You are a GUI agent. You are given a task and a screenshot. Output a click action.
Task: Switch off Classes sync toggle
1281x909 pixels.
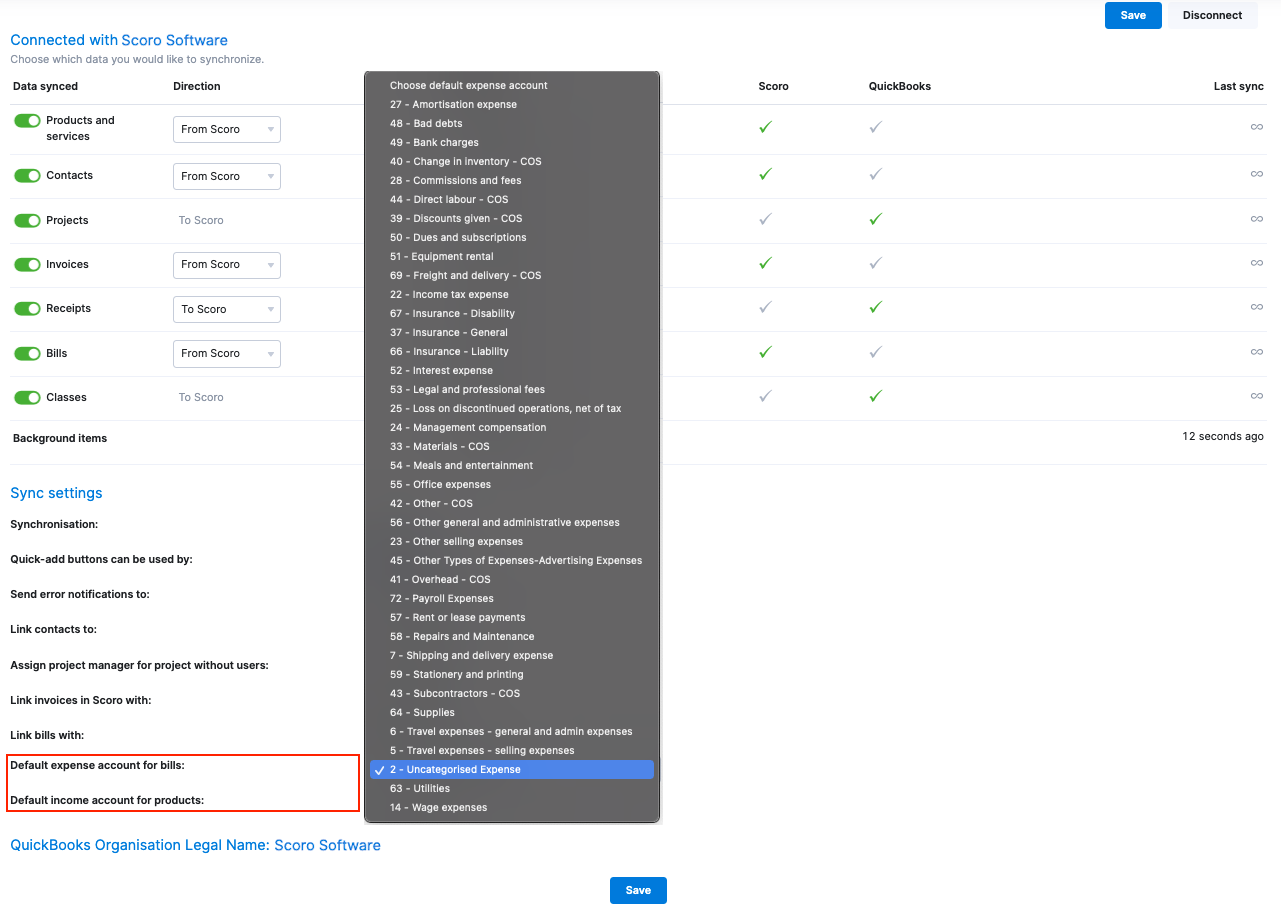27,397
